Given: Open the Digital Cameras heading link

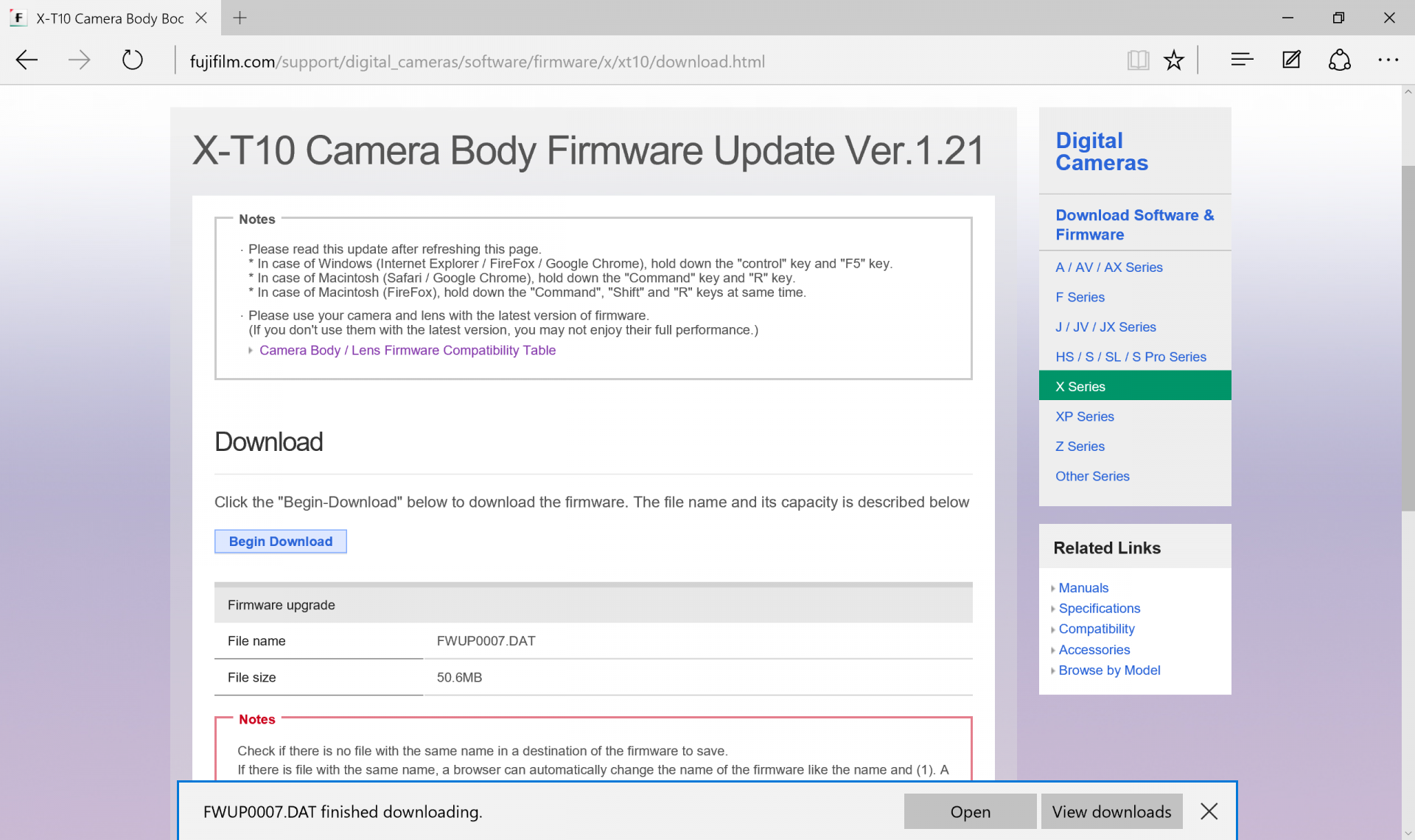Looking at the screenshot, I should (1102, 152).
